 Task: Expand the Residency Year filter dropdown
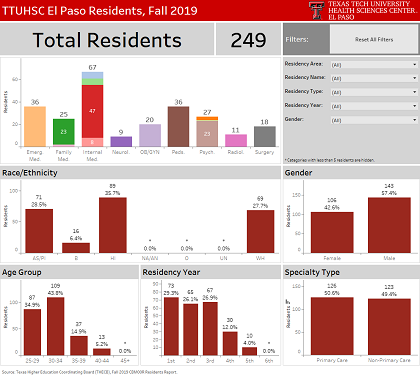tap(374, 106)
